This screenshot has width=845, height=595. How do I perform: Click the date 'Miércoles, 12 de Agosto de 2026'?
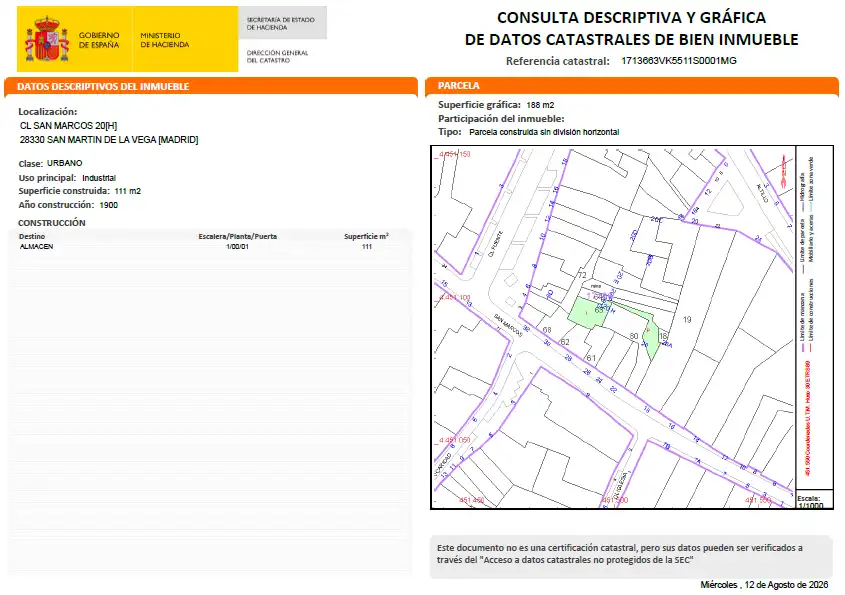click(x=764, y=585)
